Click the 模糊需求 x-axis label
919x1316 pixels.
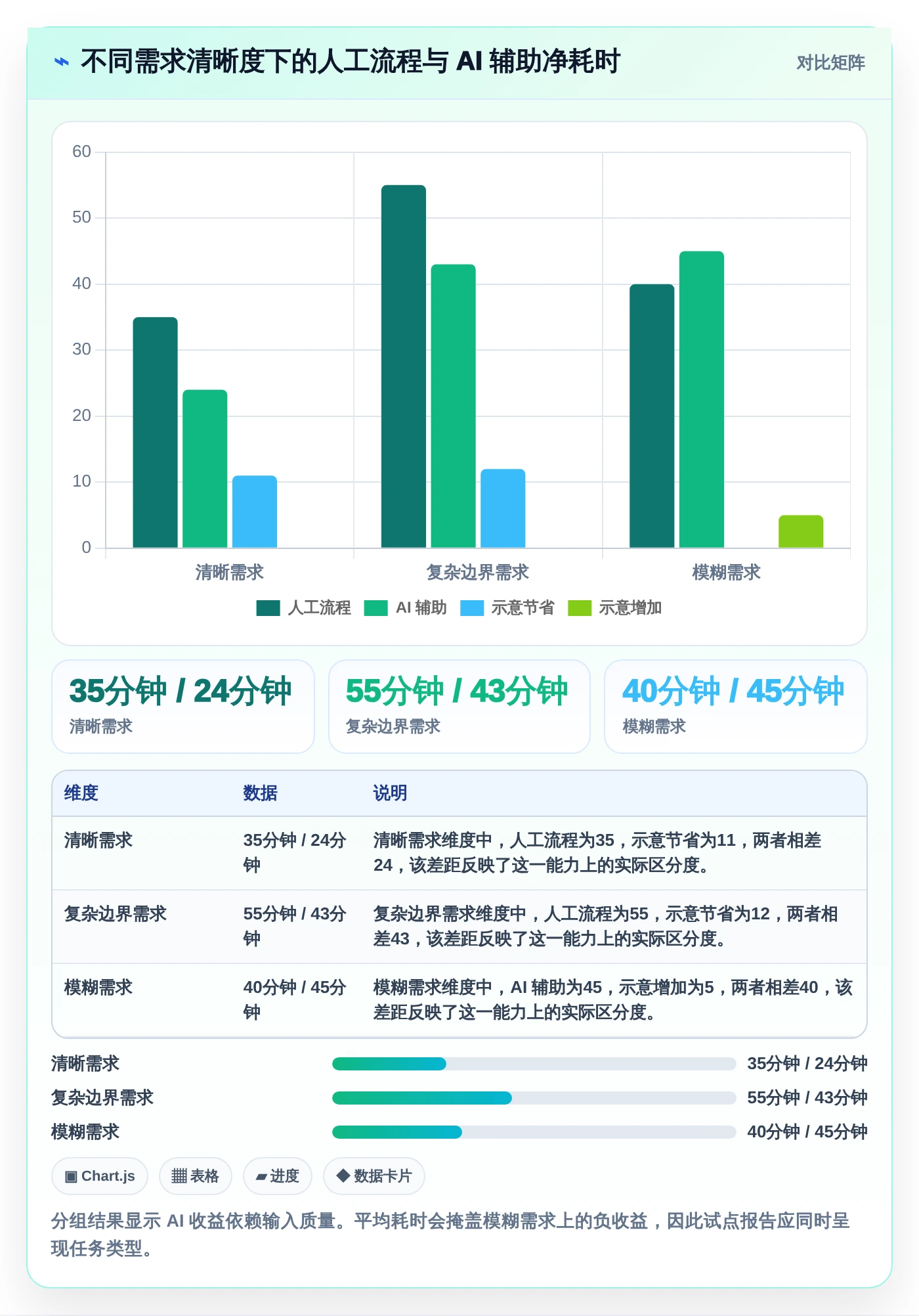[x=727, y=573]
